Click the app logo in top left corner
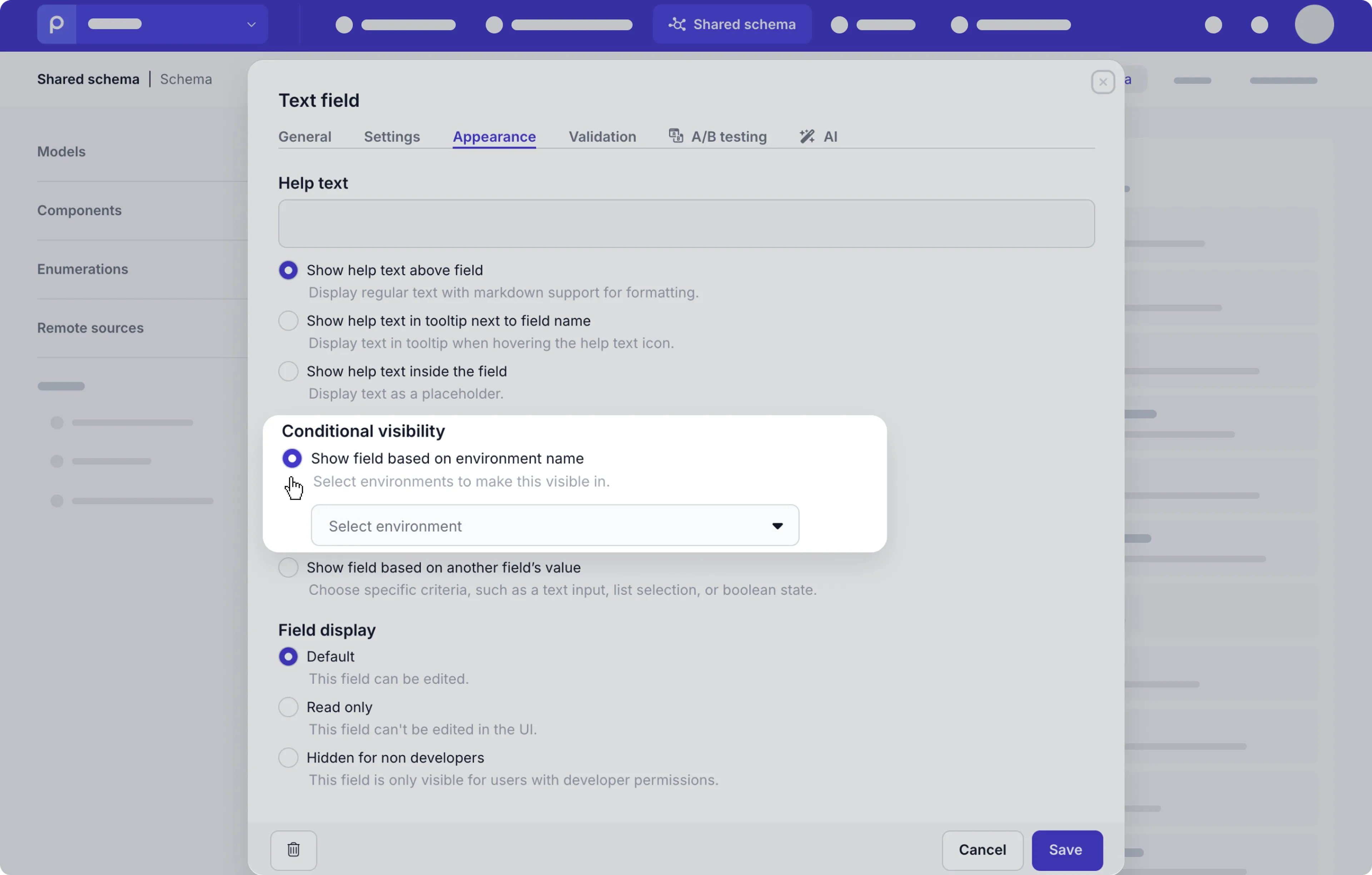 [x=56, y=24]
